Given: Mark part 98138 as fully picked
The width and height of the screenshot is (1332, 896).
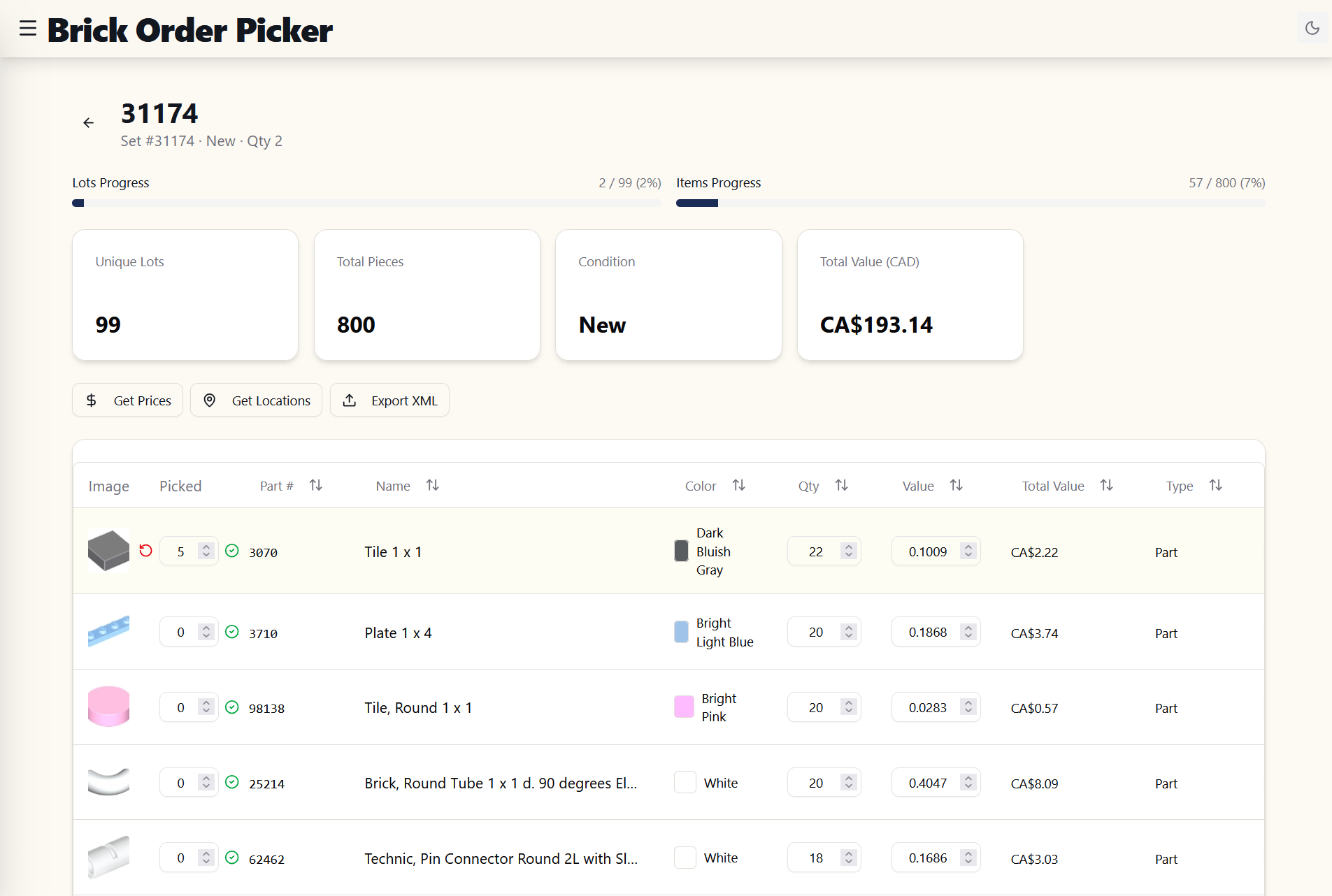Looking at the screenshot, I should (232, 707).
